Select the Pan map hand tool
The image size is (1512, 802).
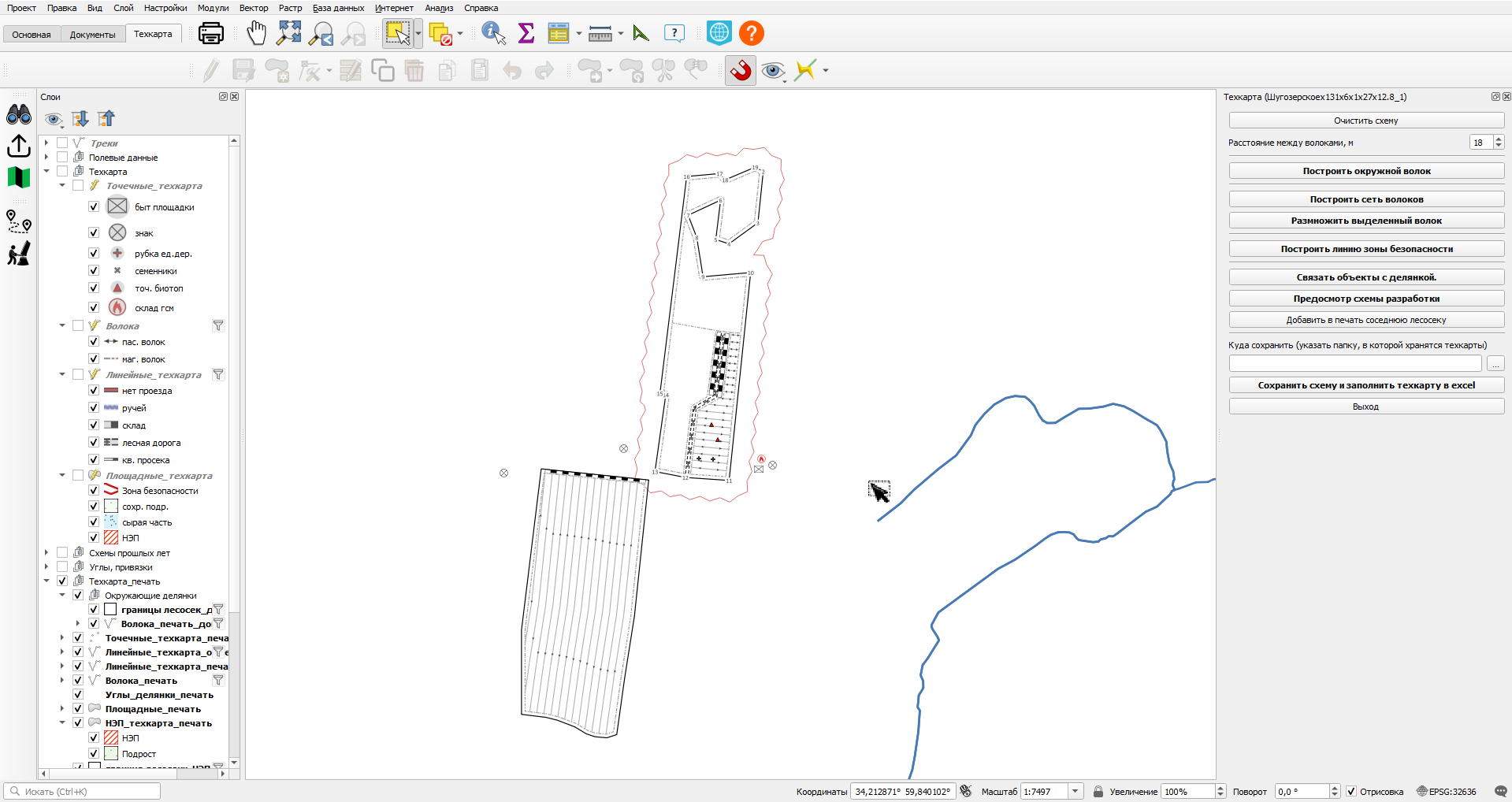[256, 33]
